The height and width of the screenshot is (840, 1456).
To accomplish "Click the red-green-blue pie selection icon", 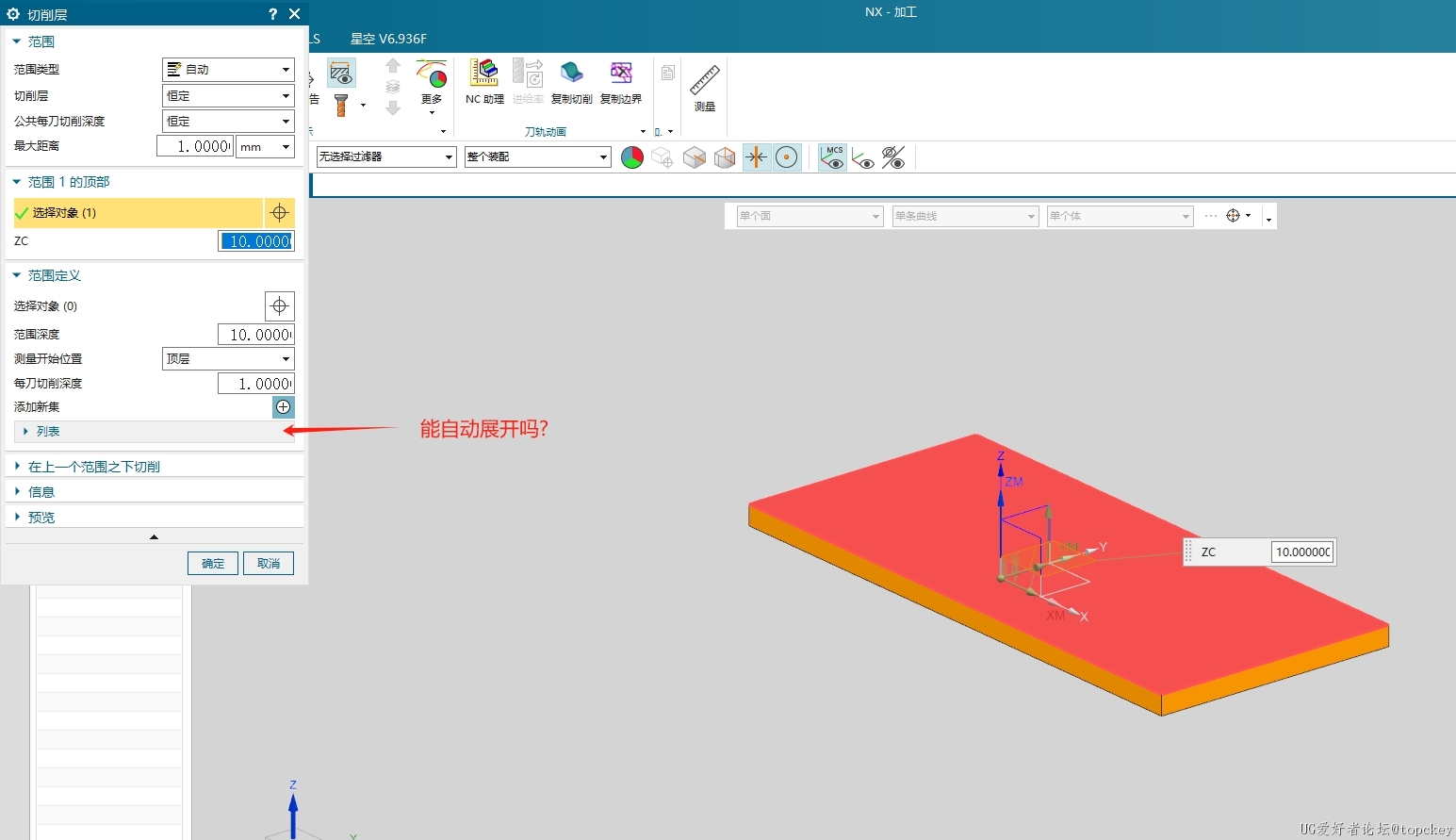I will (632, 157).
